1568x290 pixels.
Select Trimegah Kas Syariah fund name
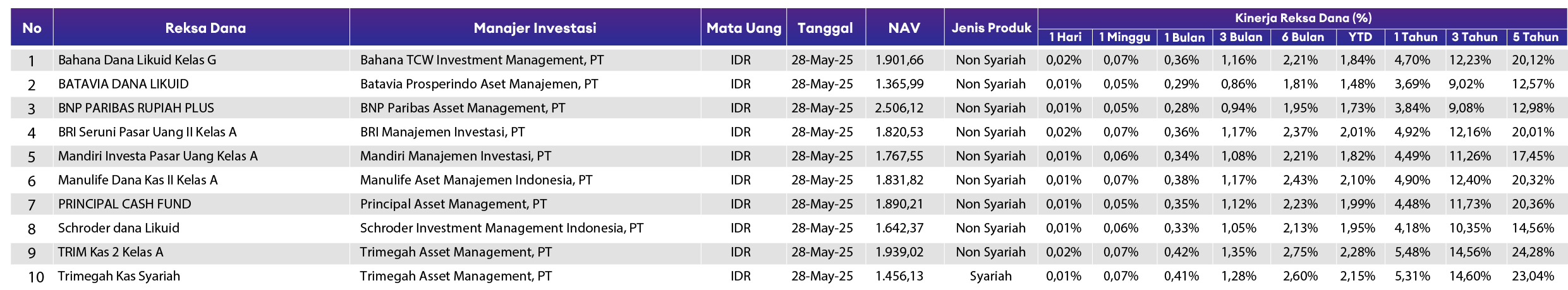tap(119, 276)
